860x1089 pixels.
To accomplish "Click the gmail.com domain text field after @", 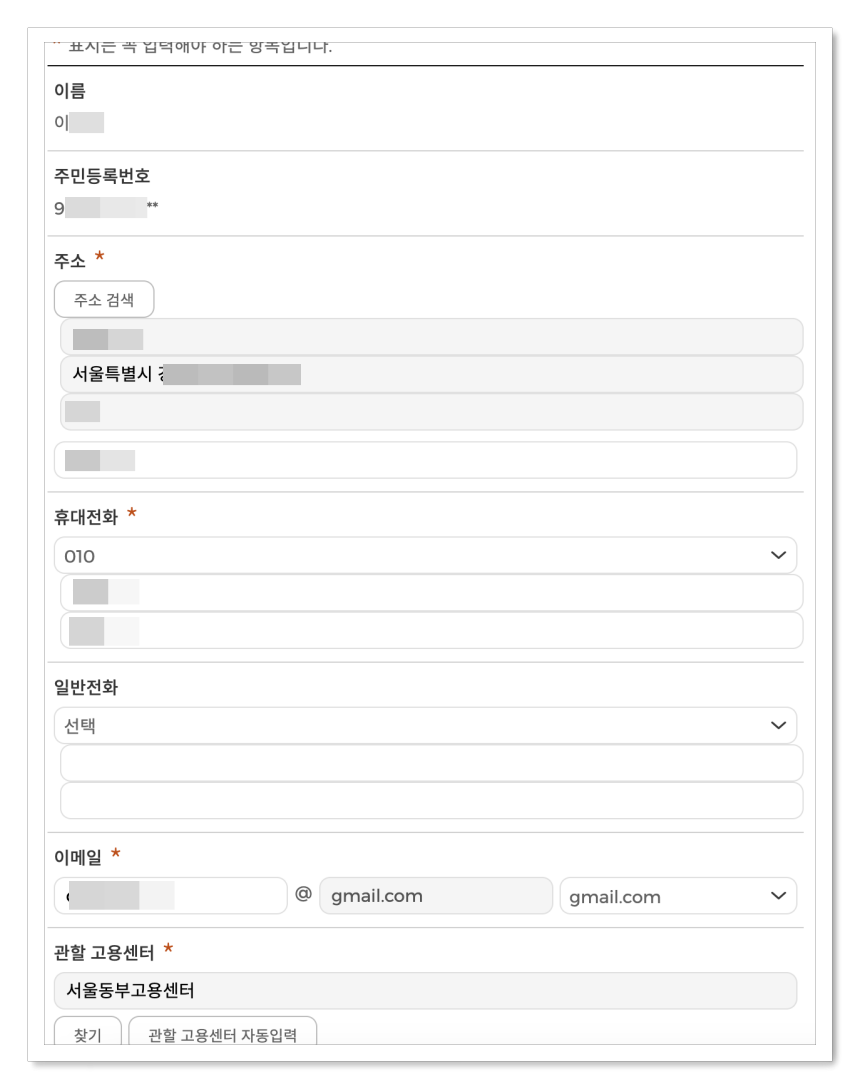I will pyautogui.click(x=436, y=896).
